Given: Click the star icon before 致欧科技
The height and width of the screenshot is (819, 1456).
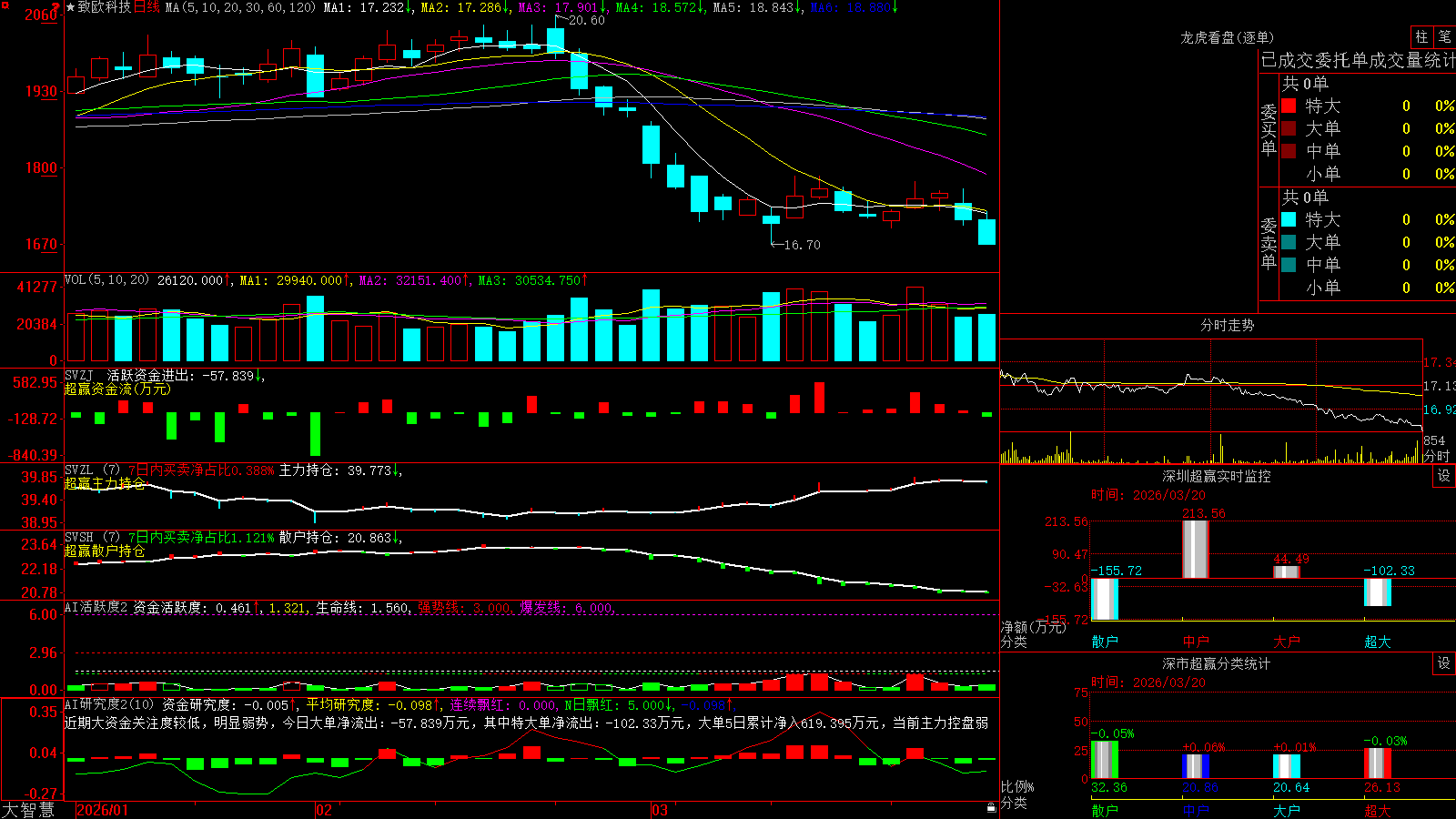Looking at the screenshot, I should 71,7.
